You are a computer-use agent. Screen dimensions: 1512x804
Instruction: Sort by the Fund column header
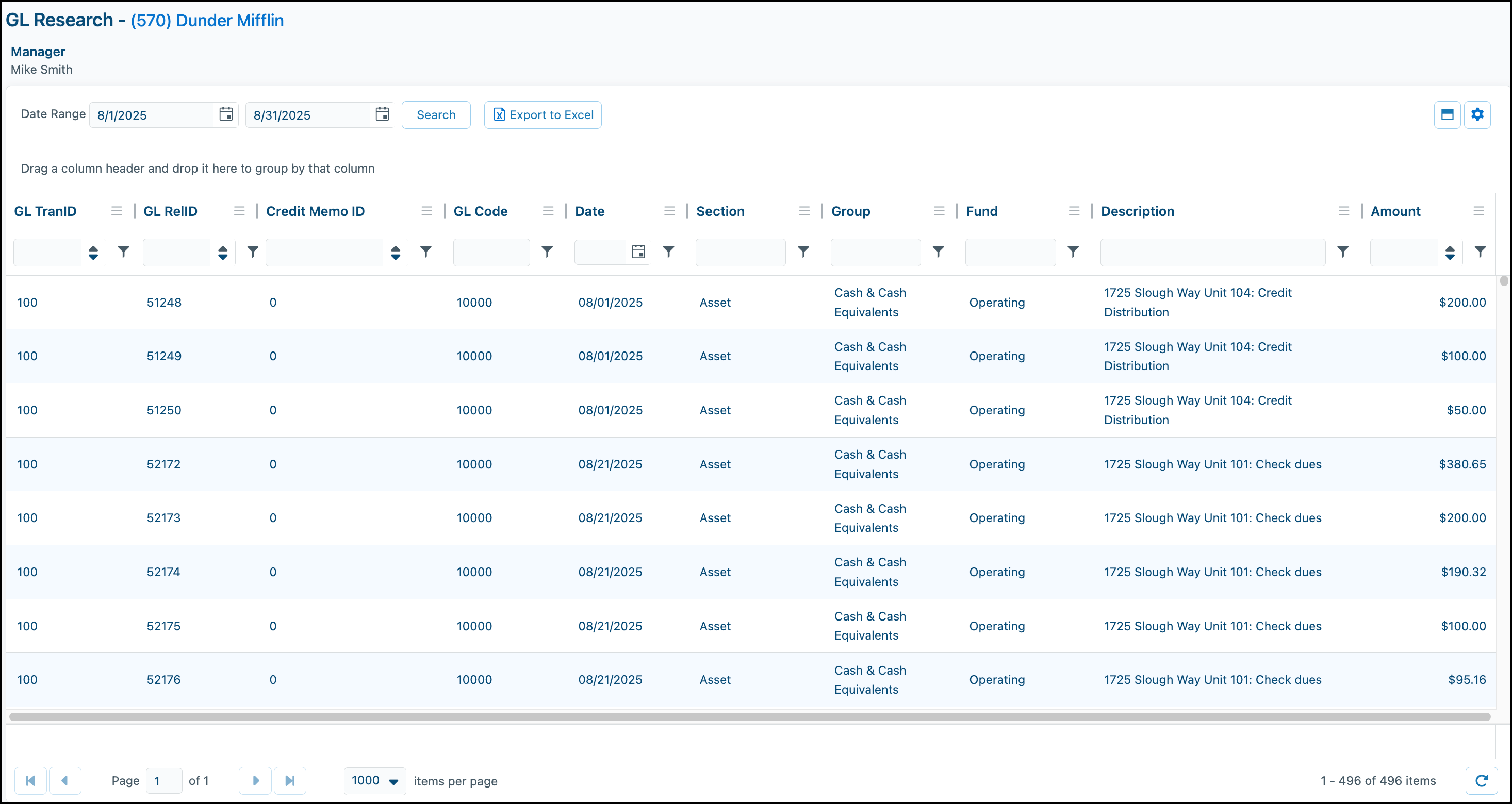(982, 211)
